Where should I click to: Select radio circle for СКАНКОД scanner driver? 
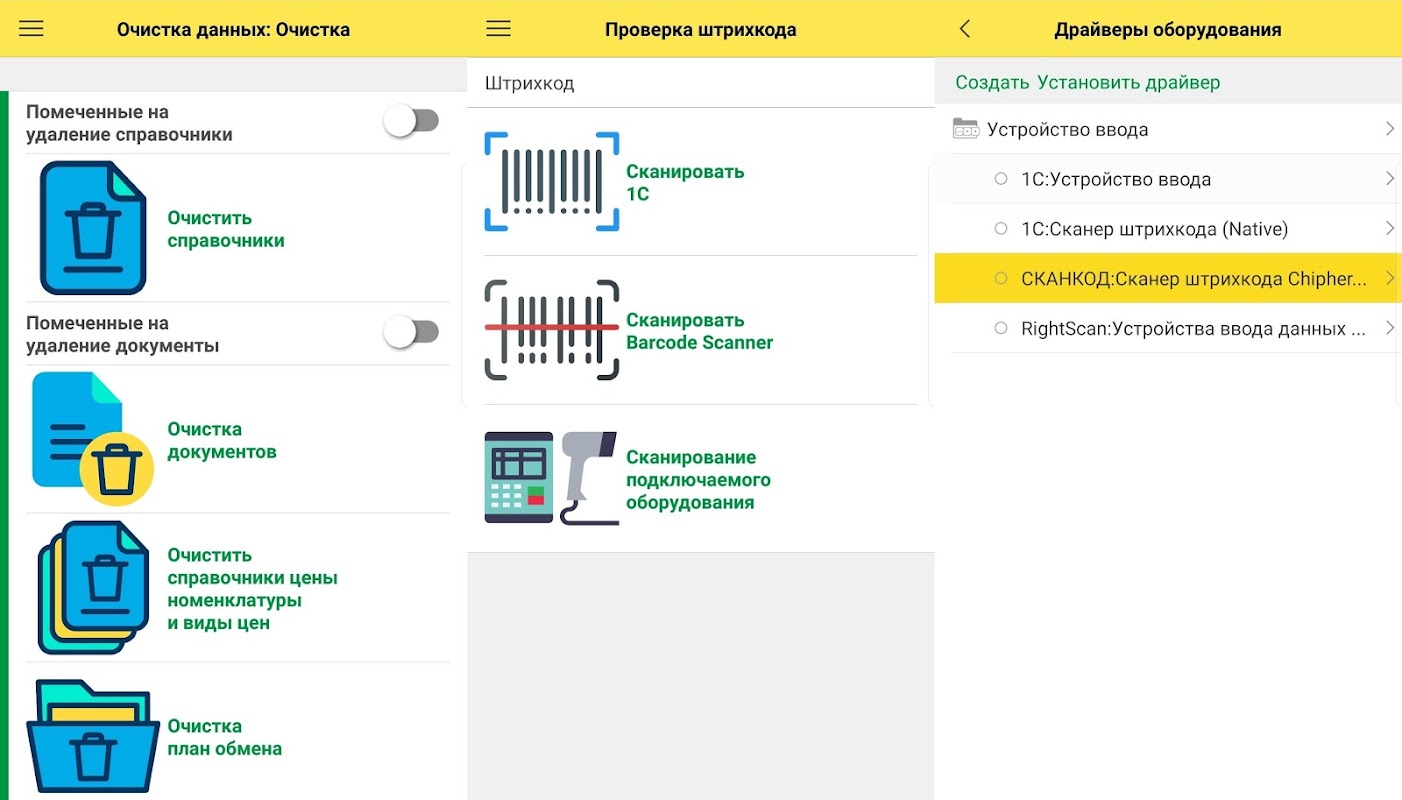click(x=1001, y=279)
